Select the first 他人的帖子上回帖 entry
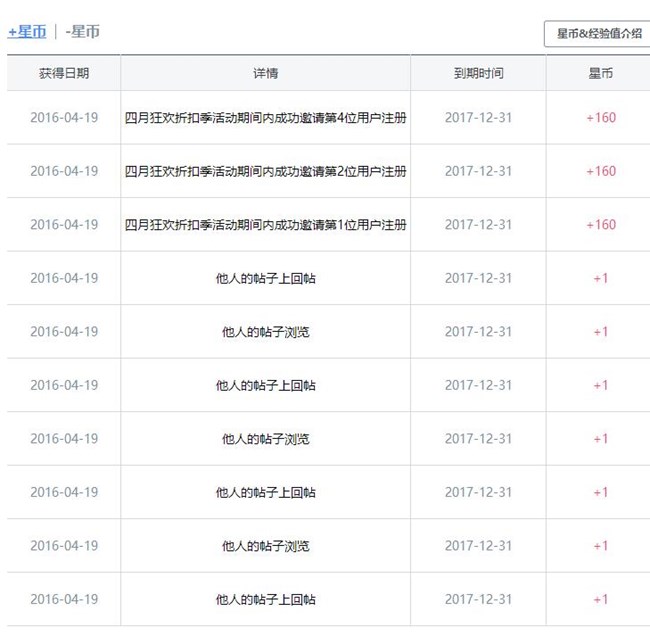This screenshot has height=636, width=650. [x=265, y=279]
